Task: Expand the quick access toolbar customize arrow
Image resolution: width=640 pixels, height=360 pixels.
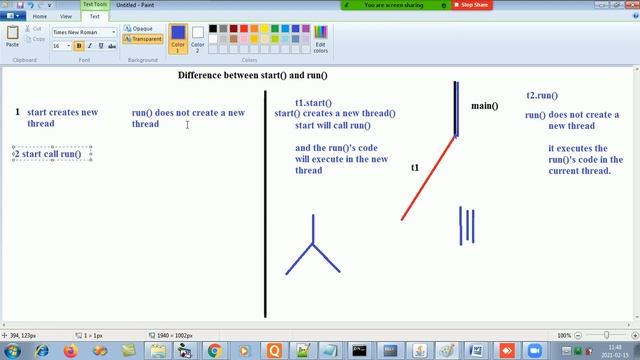Action: [50, 5]
